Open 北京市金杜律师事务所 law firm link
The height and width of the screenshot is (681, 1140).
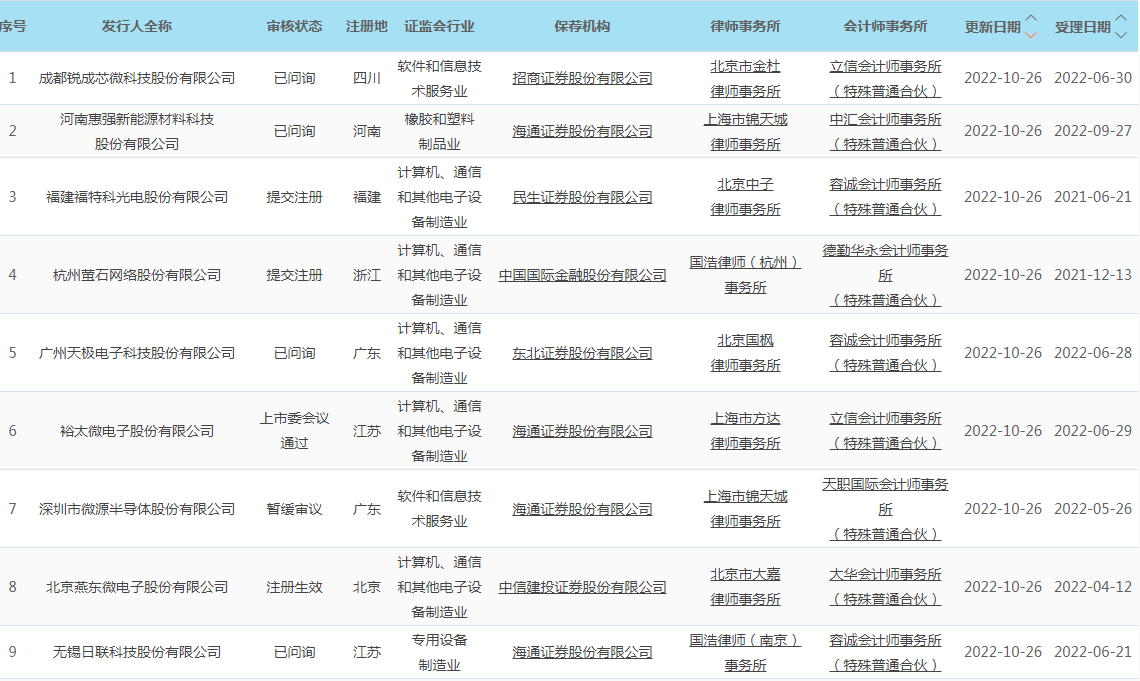point(745,78)
